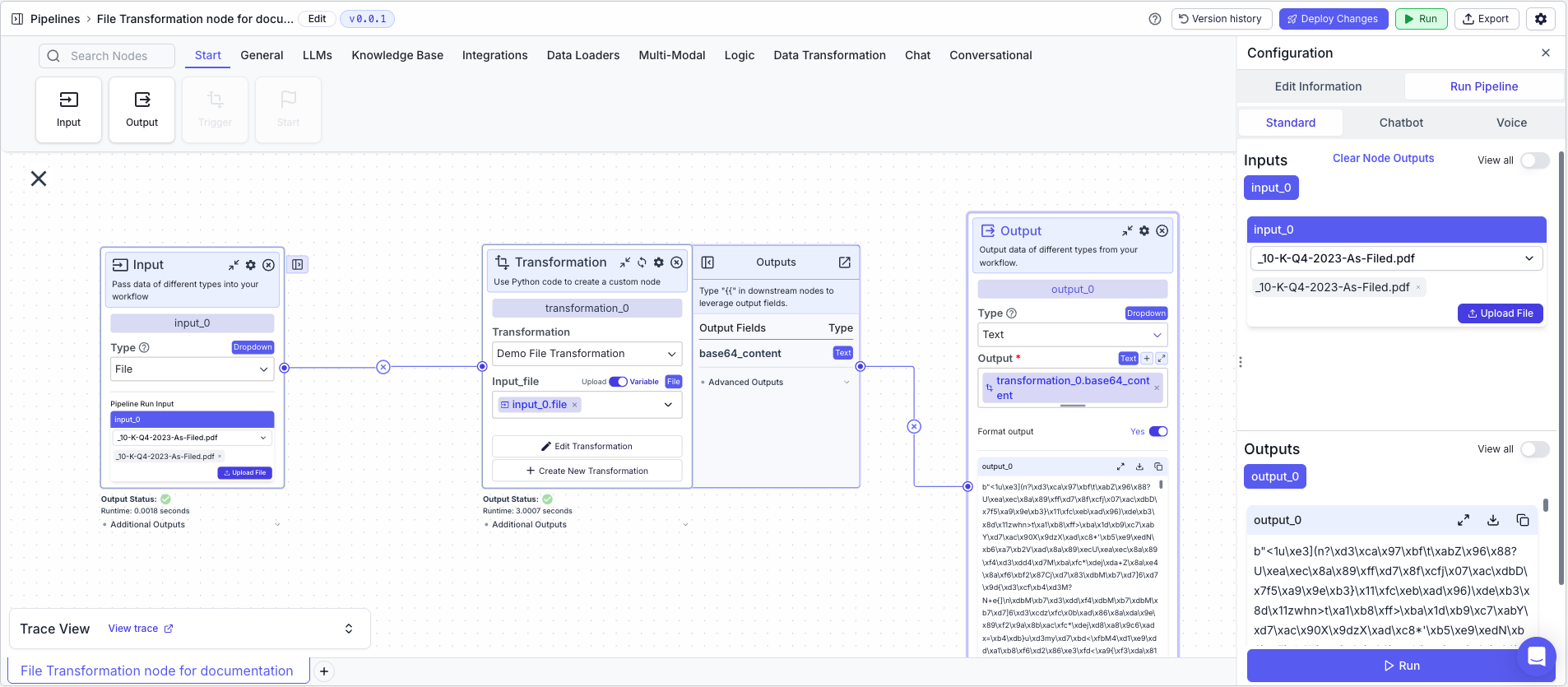1568x687 pixels.
Task: Download output_0 from the Configuration panel
Action: 1493,520
